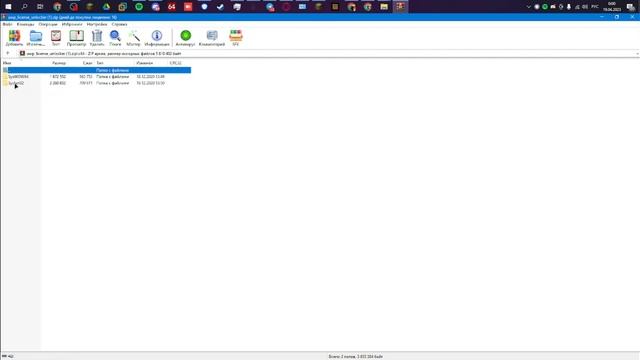The image size is (640, 360).
Task: Sort by Size (Размер) column header
Action: tap(59, 63)
